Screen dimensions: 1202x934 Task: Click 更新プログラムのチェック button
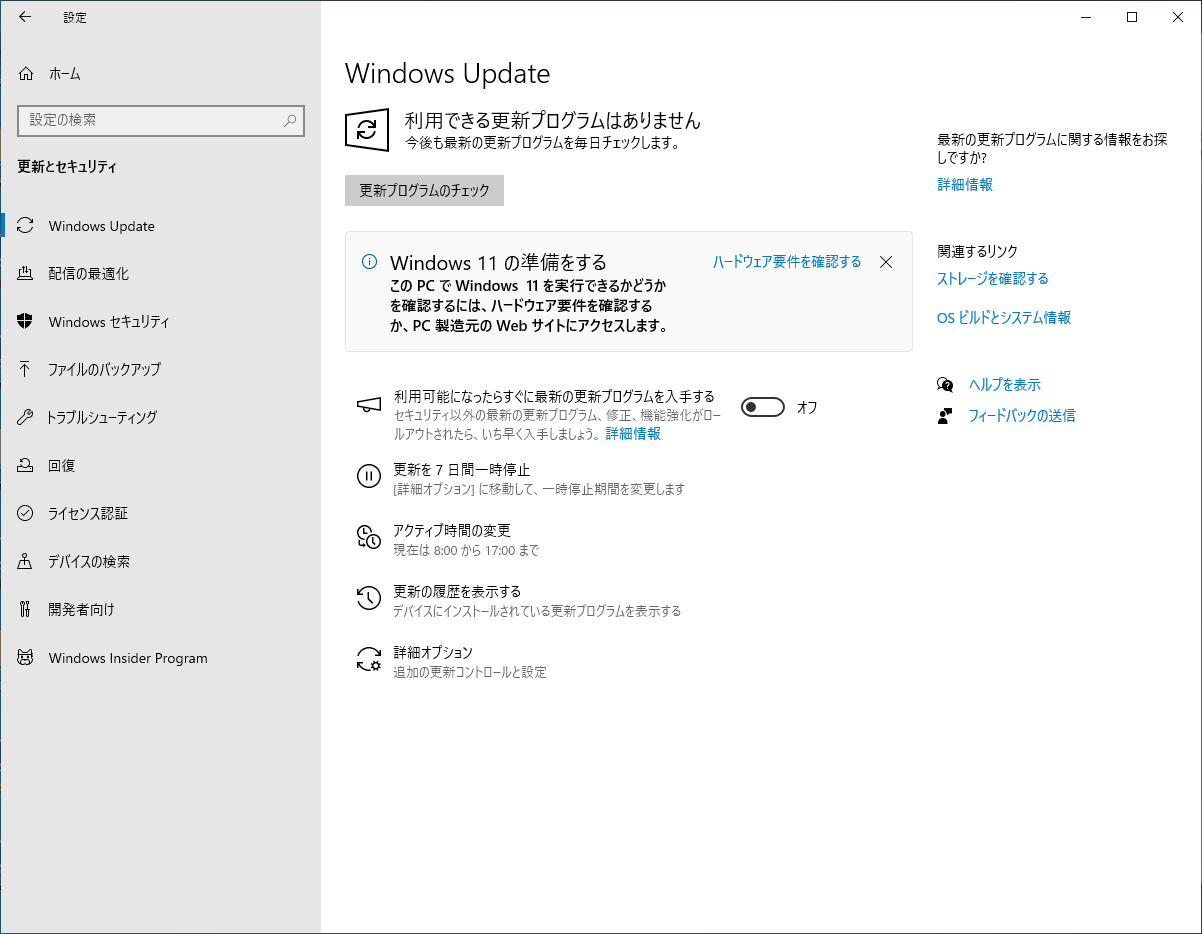point(424,191)
